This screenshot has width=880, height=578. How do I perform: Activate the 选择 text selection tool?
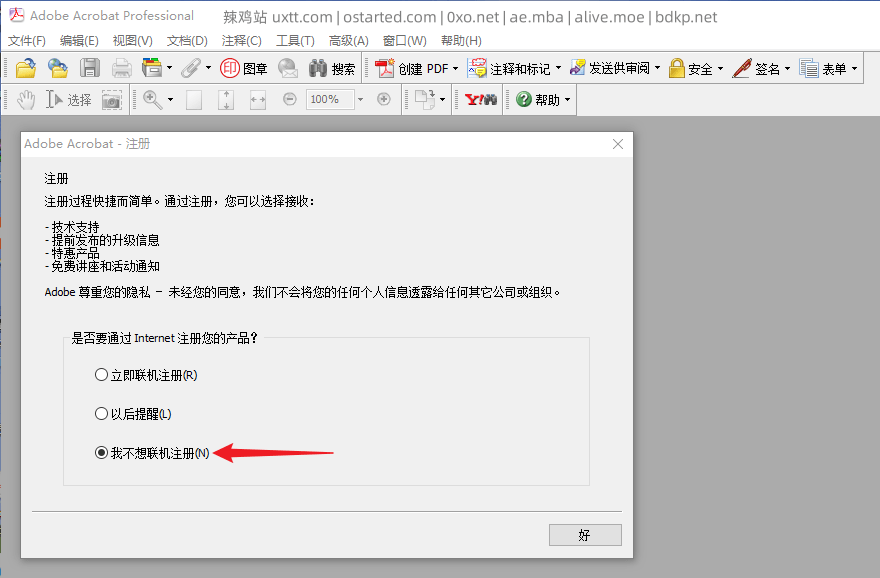click(68, 100)
